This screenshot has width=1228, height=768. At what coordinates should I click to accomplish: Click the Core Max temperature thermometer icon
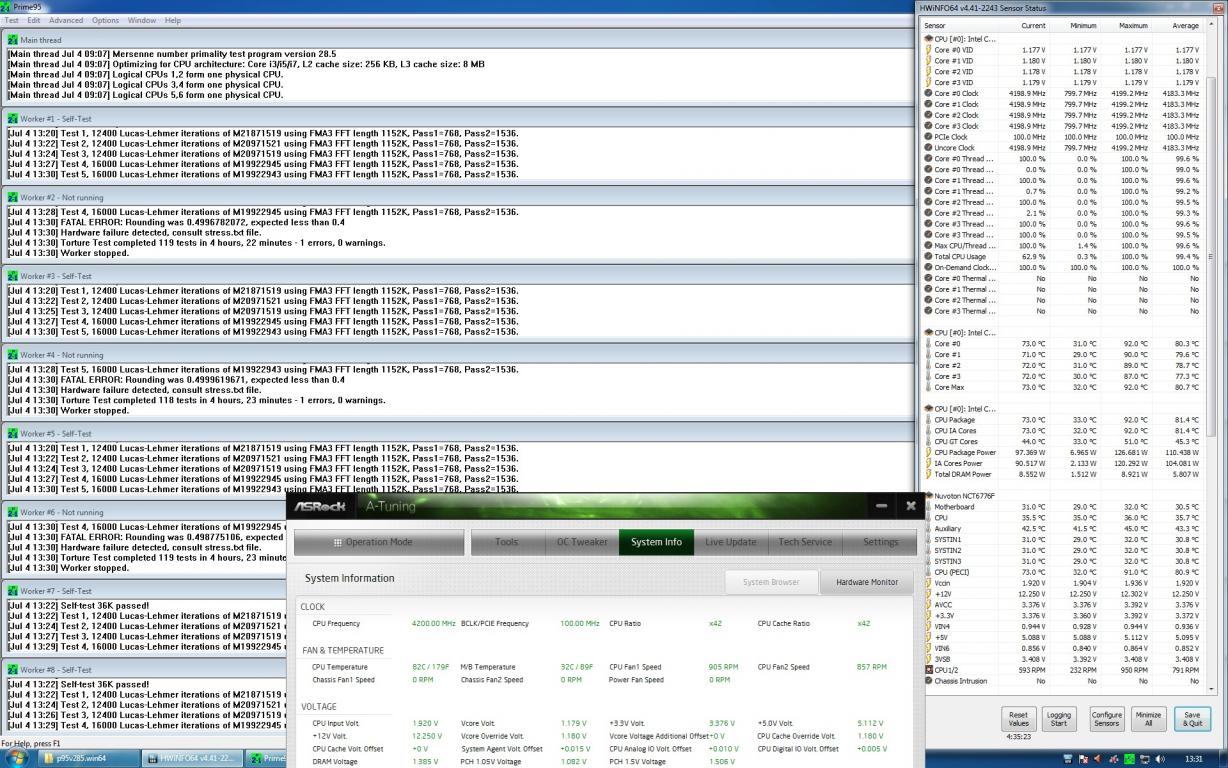point(928,387)
